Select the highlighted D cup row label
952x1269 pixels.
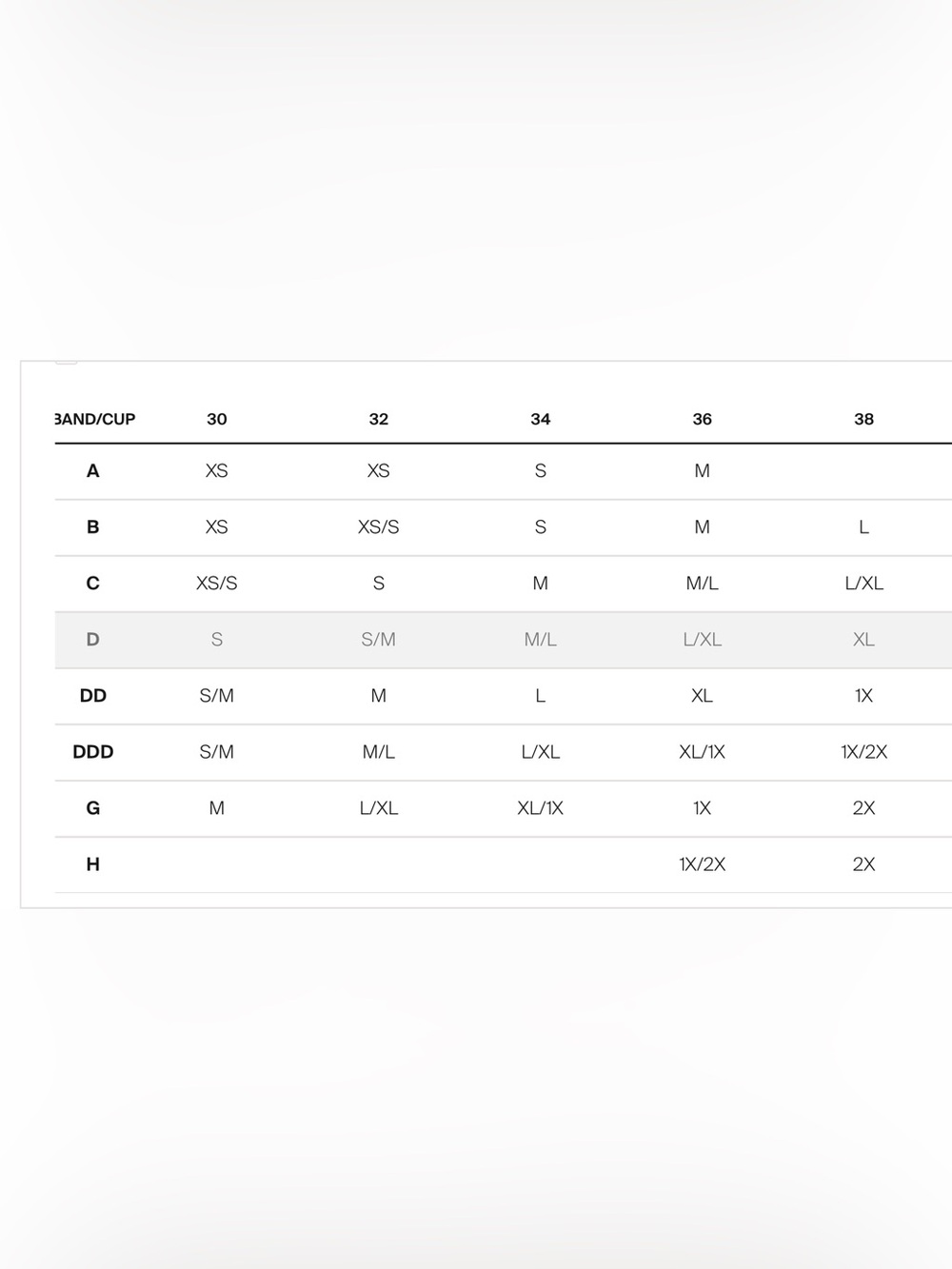93,639
